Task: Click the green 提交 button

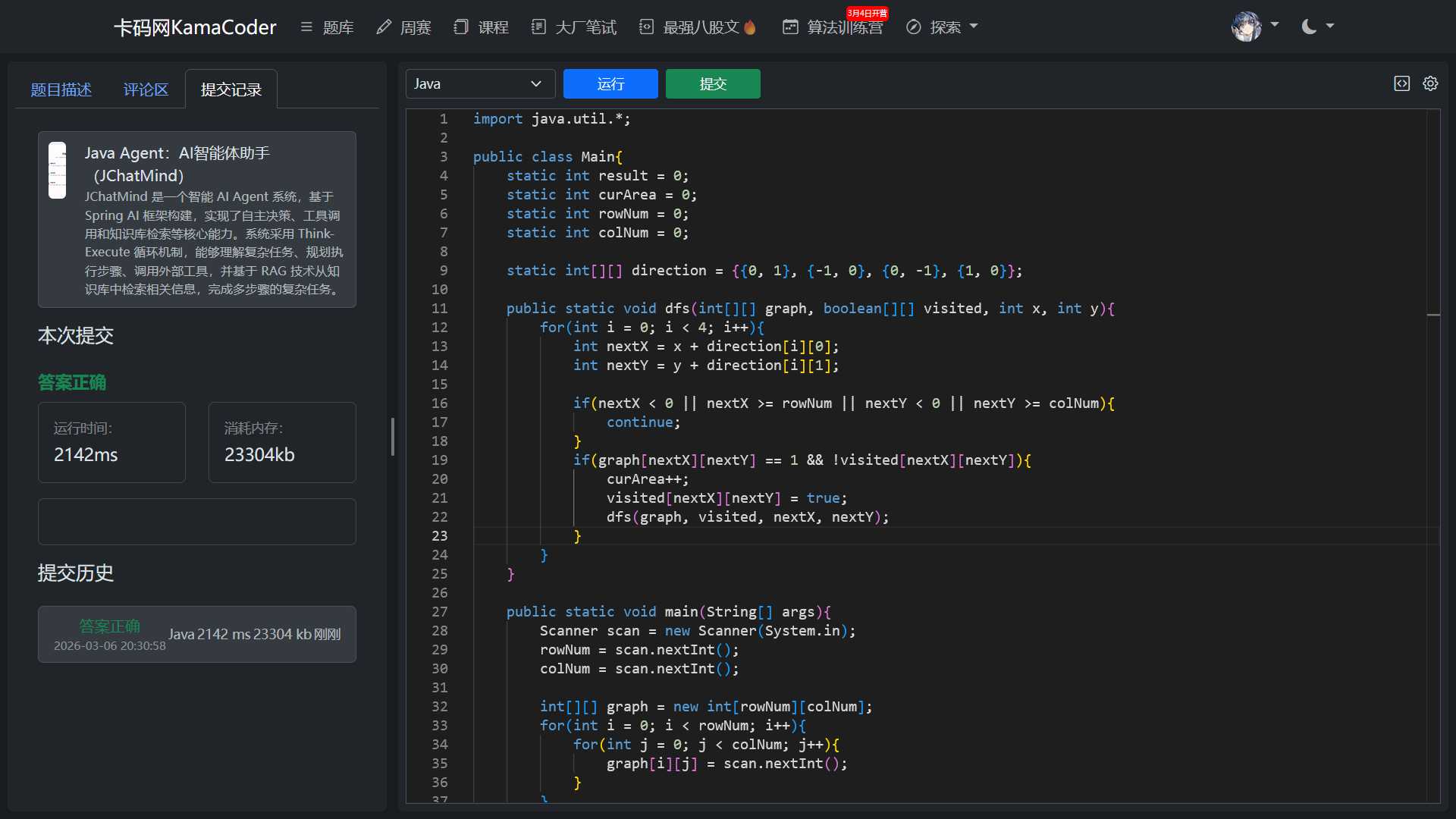Action: (x=713, y=83)
